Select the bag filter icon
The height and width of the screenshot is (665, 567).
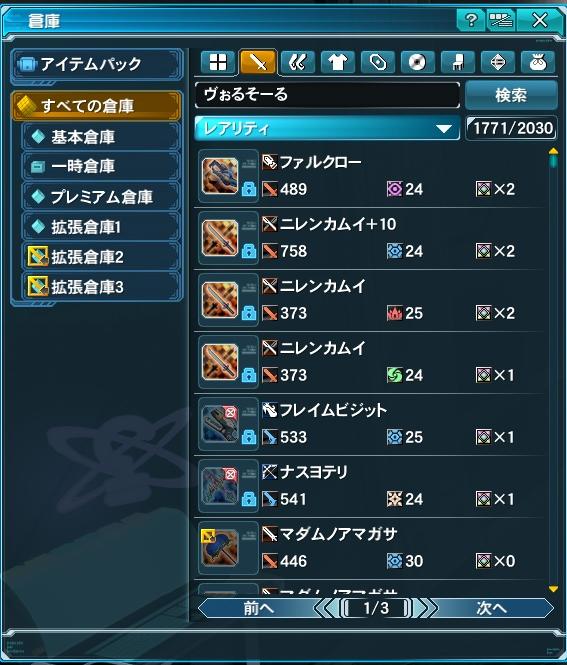click(x=538, y=63)
